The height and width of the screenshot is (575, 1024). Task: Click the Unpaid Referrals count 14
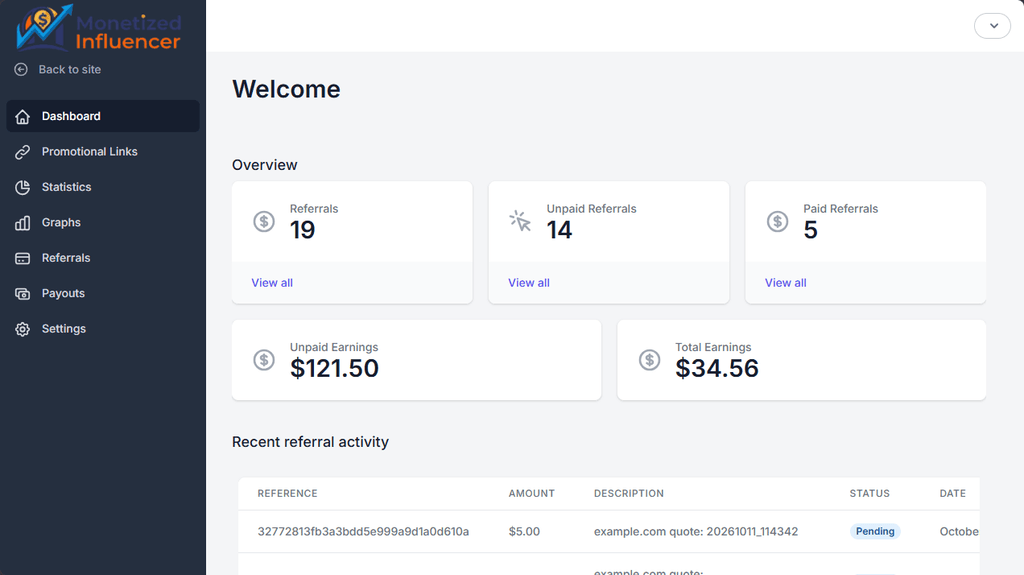(559, 230)
